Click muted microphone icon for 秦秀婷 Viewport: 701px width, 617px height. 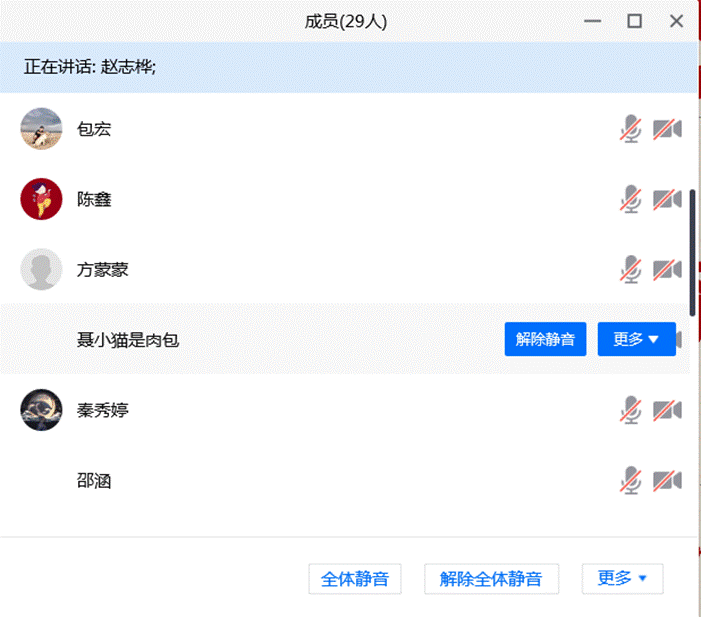click(x=630, y=410)
